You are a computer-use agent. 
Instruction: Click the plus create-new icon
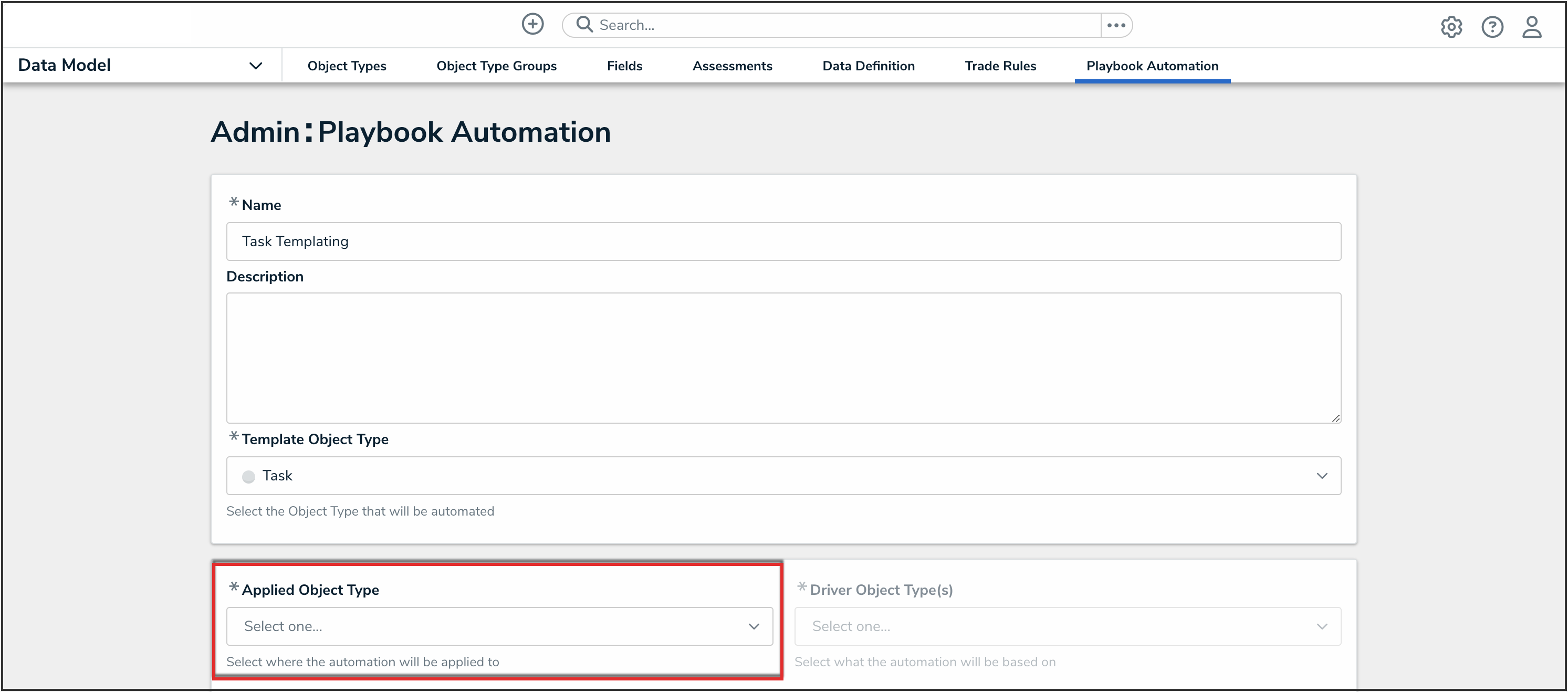532,24
